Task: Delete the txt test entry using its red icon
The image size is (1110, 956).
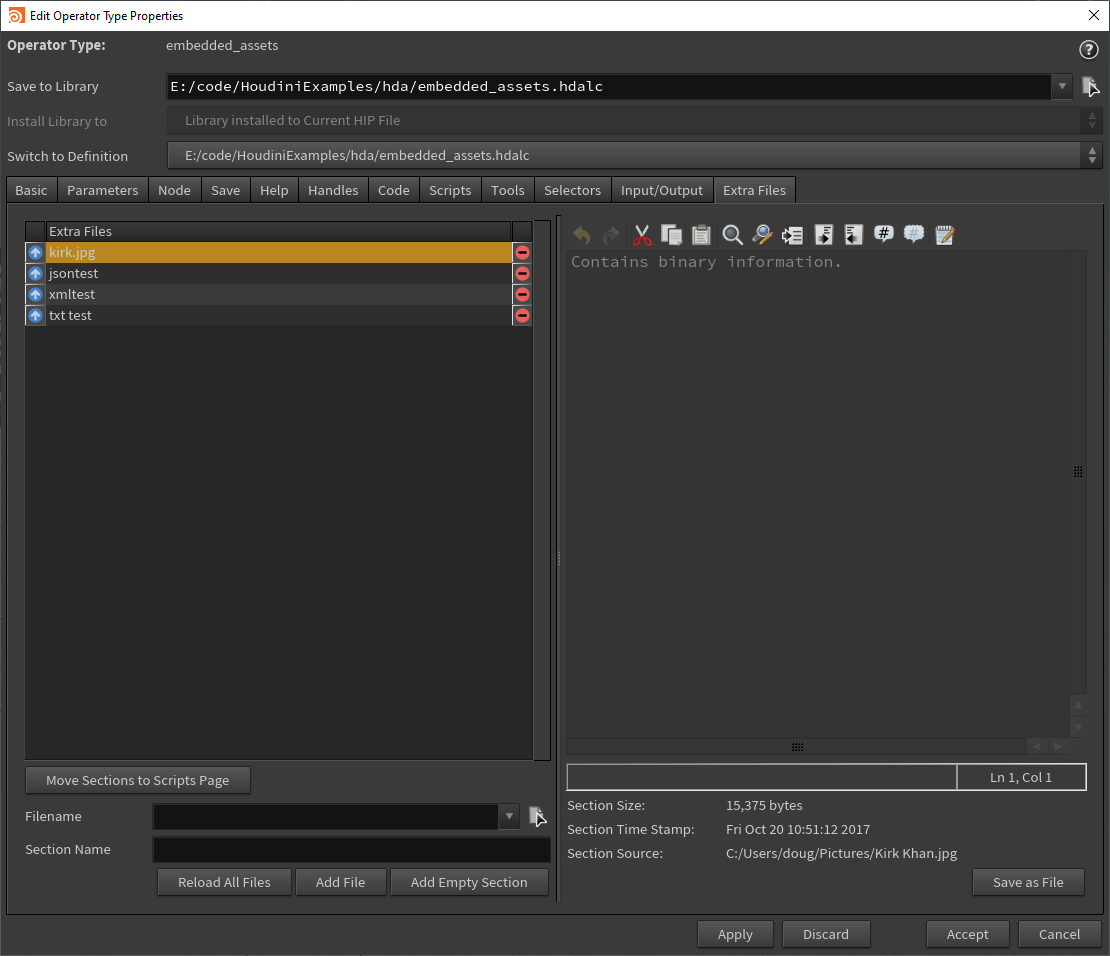Action: (521, 315)
